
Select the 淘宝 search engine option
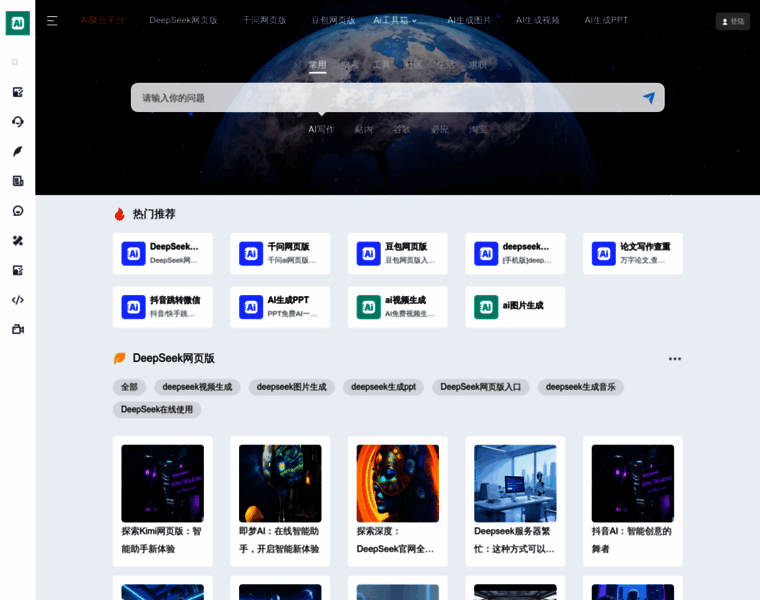477,129
